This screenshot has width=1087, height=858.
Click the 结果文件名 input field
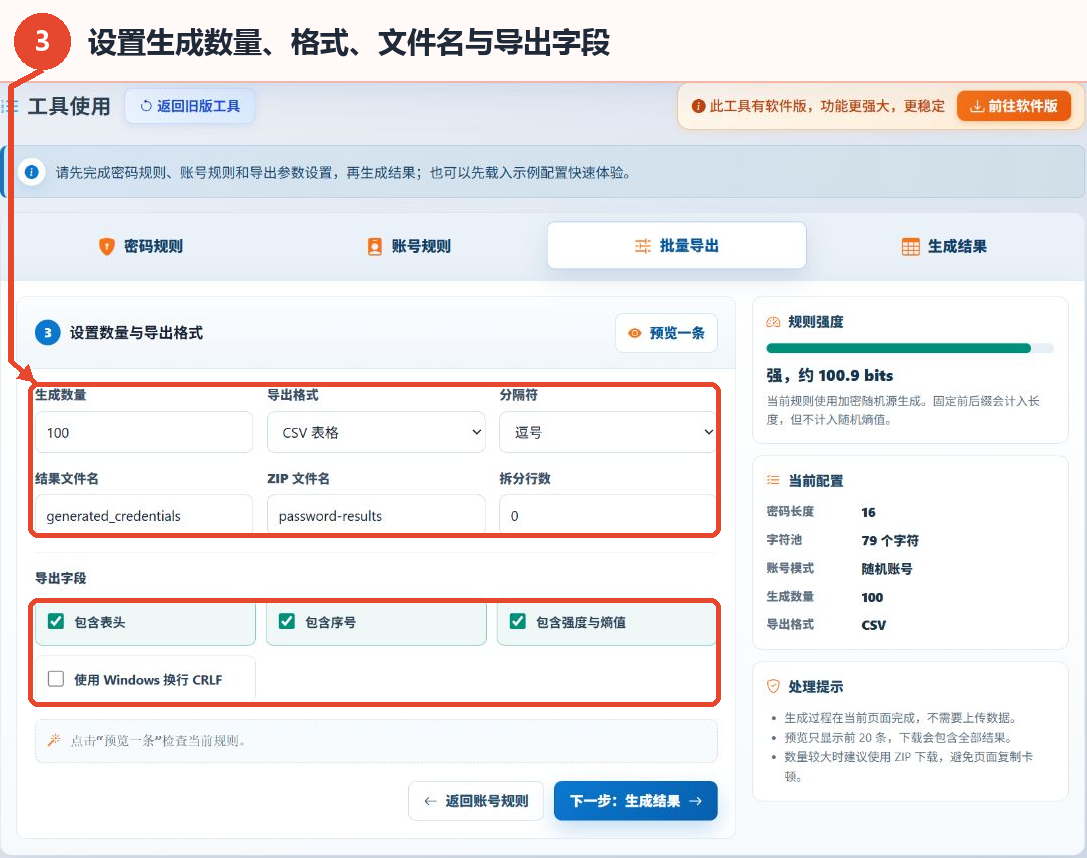[x=144, y=515]
